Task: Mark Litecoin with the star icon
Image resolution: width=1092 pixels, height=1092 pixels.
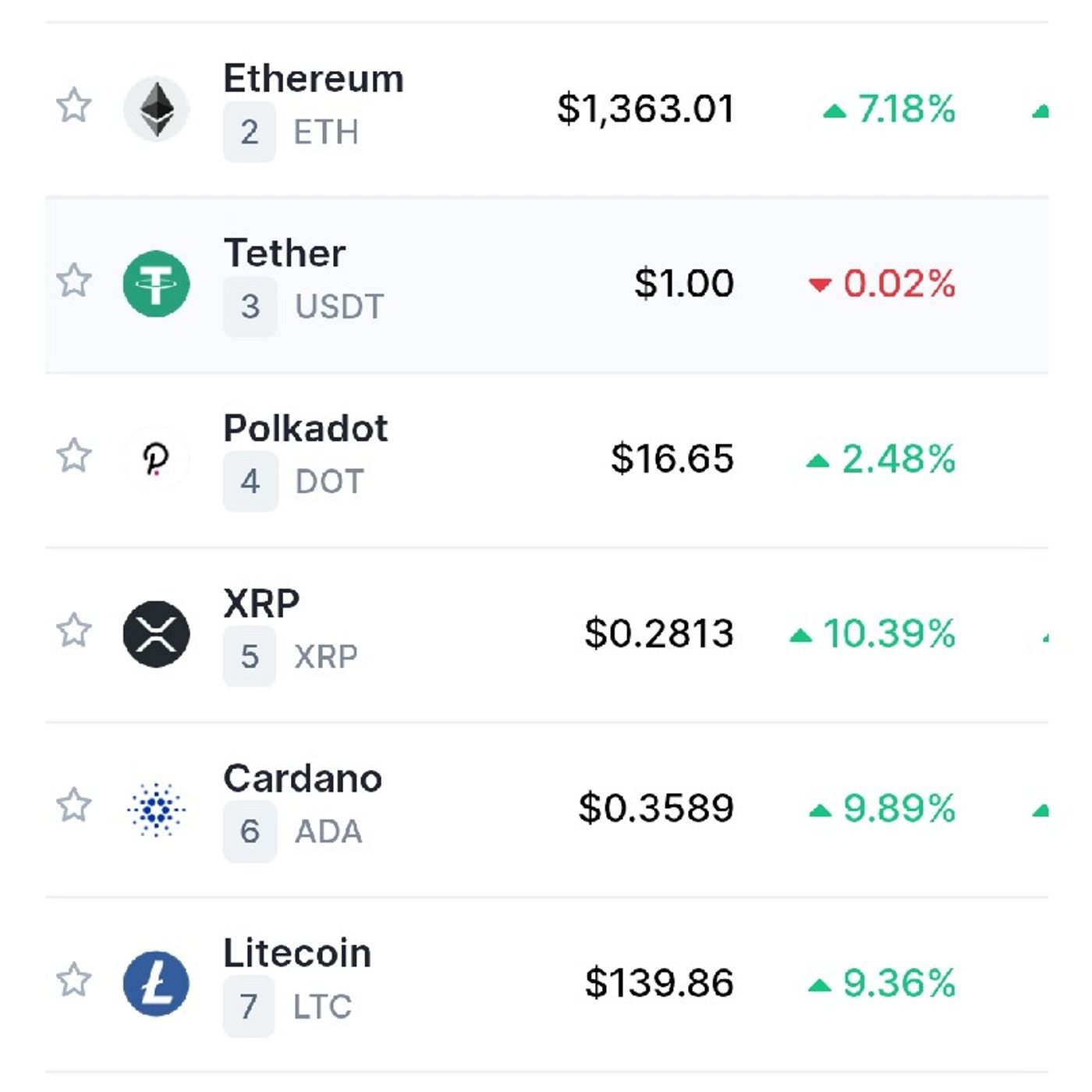Action: pyautogui.click(x=74, y=979)
